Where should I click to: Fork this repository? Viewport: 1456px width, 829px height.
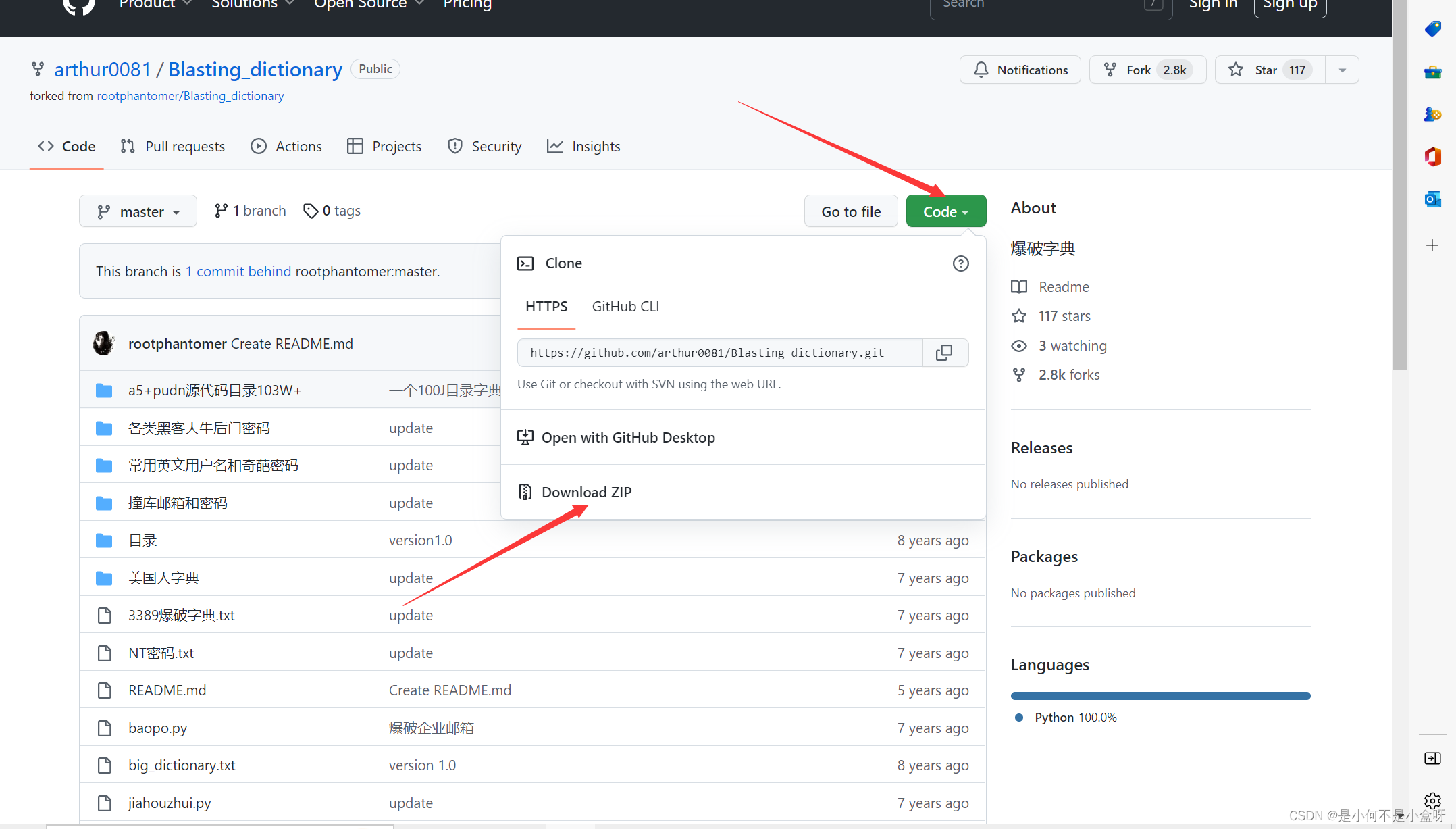click(1147, 70)
